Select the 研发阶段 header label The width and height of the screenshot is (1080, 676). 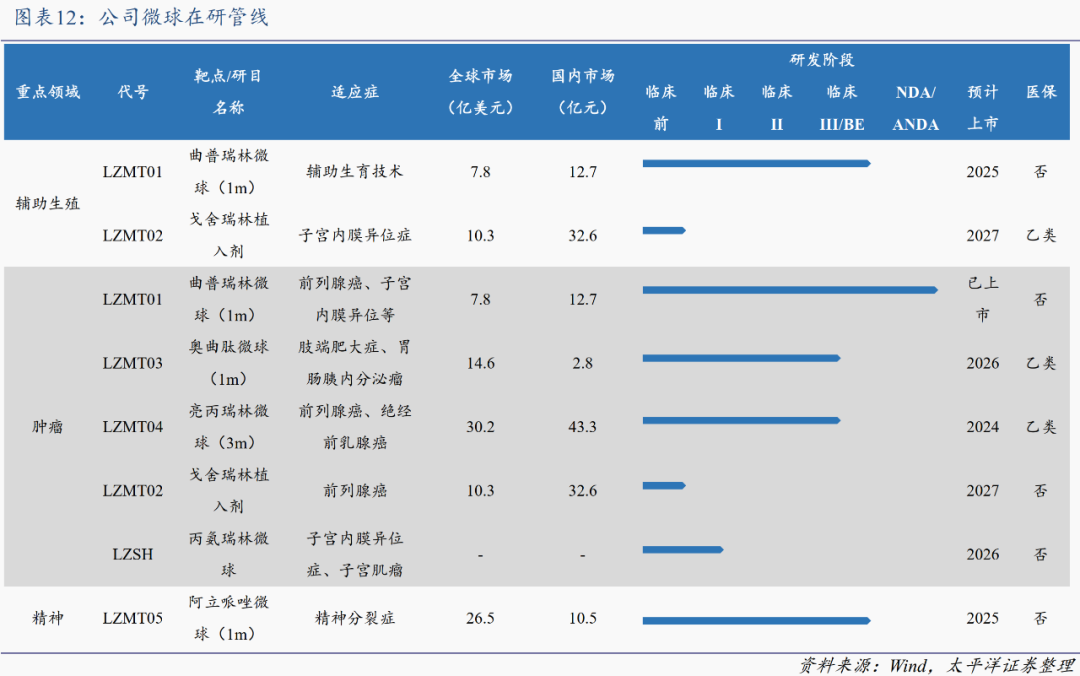822,60
